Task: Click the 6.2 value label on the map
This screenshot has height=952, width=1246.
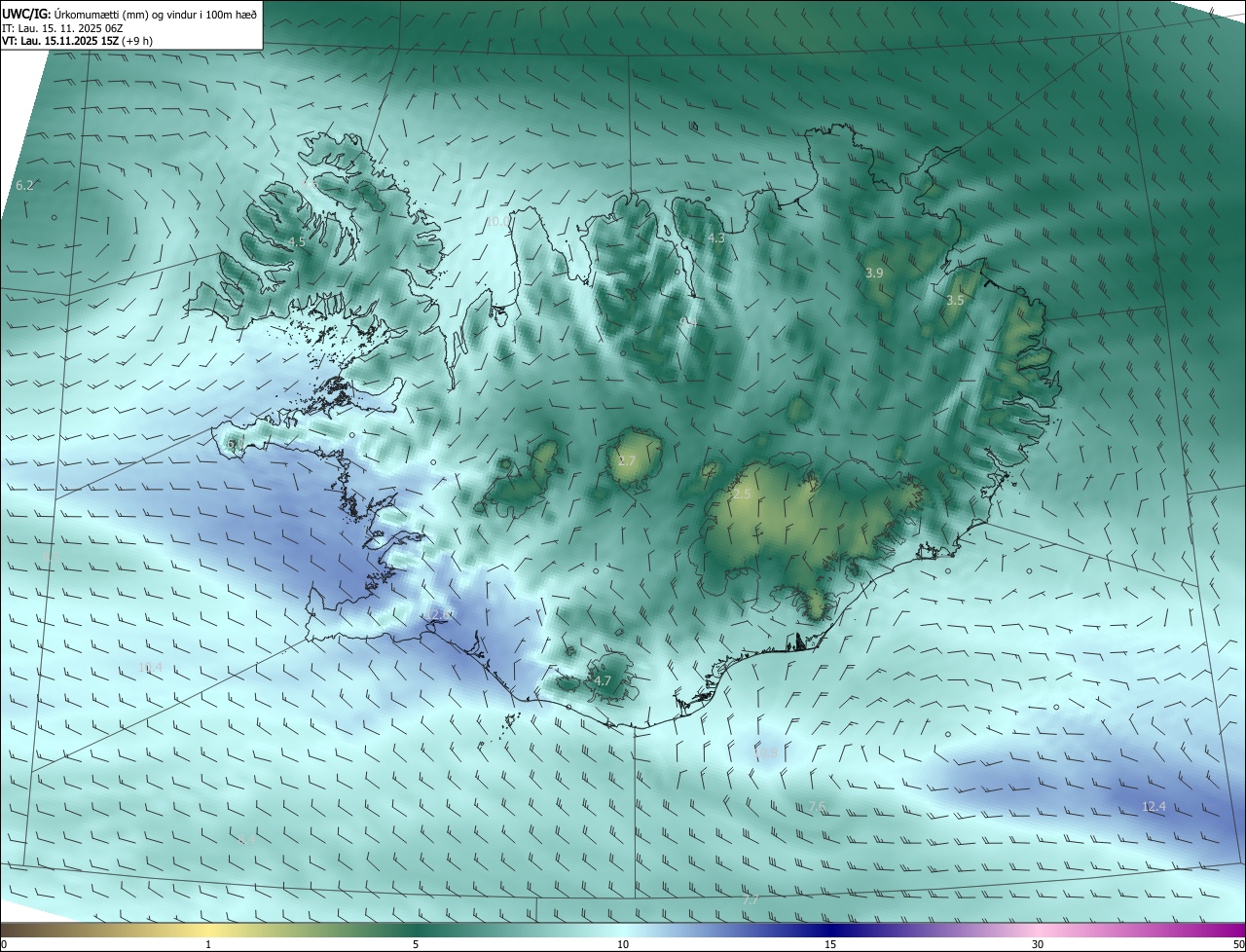Action: [25, 185]
